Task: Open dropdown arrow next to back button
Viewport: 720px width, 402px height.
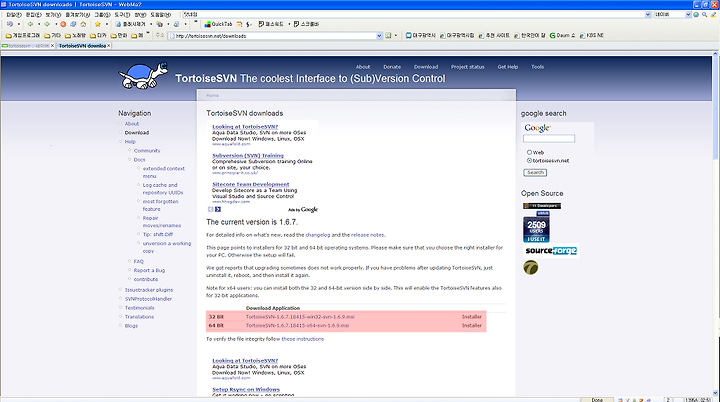Action: [39, 24]
